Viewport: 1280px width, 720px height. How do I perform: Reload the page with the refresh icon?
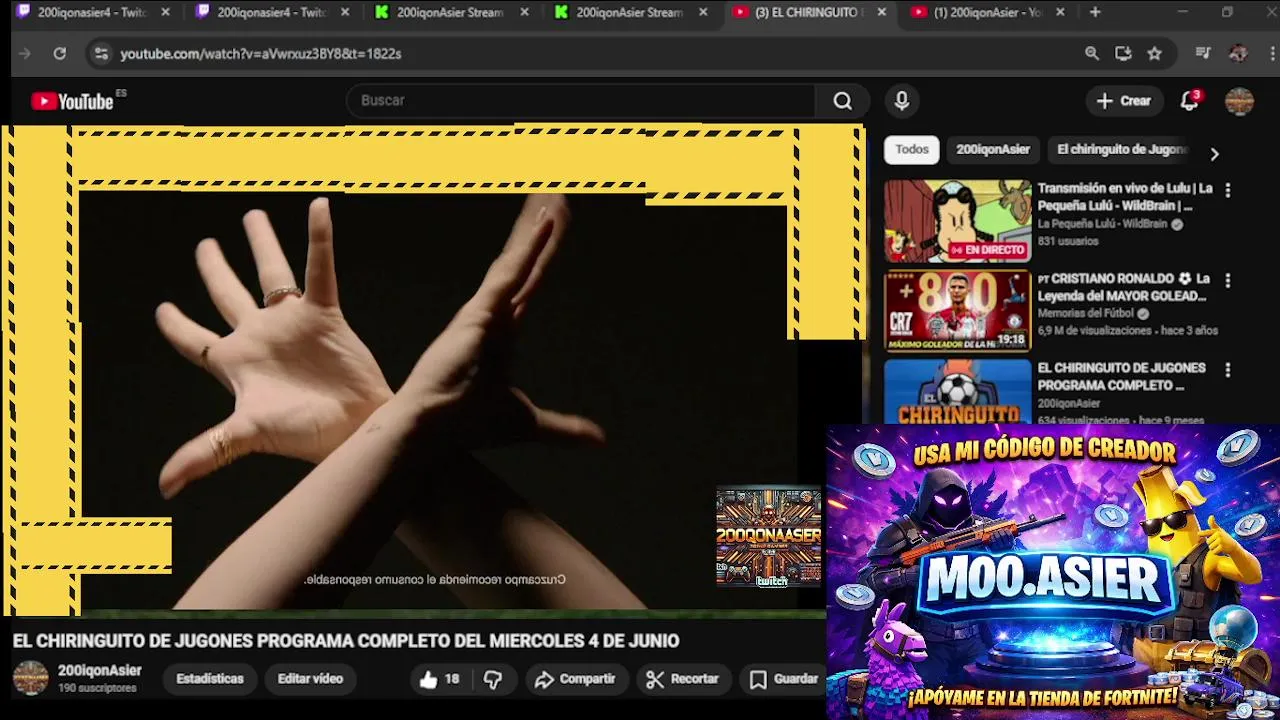[60, 54]
